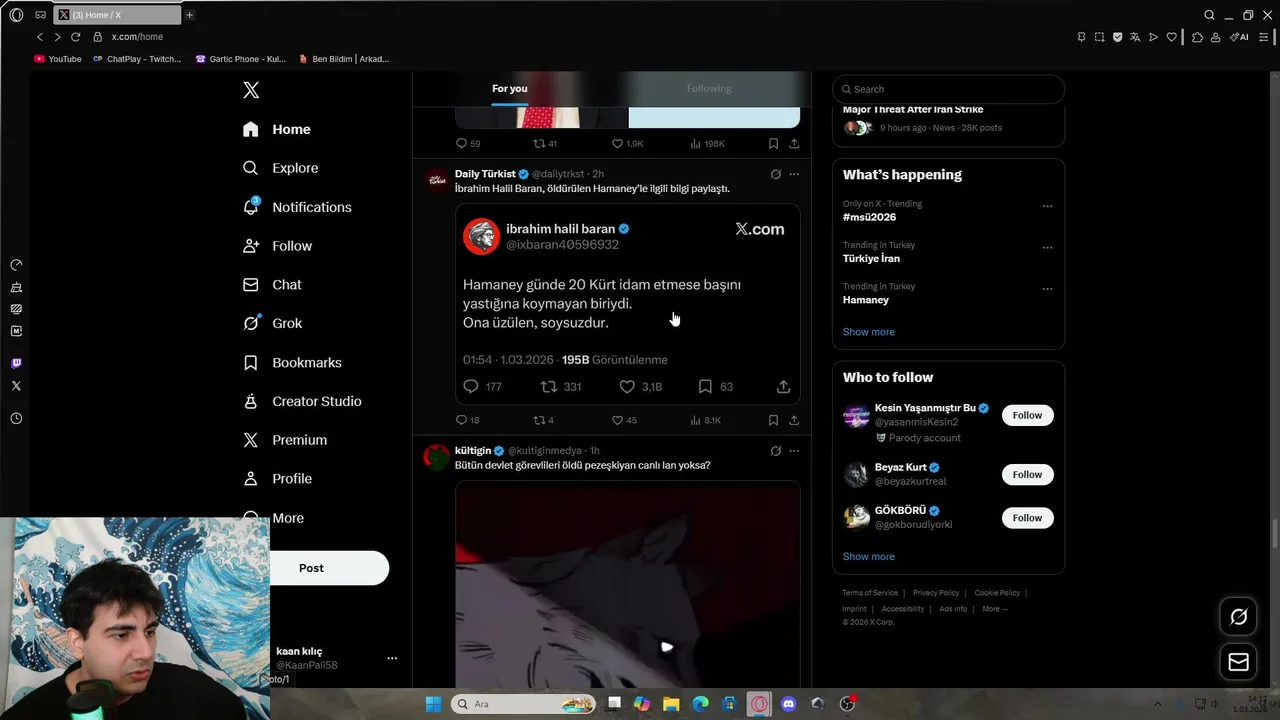Screen dimensions: 1280x720
Task: Open a new browser tab
Action: coord(189,15)
